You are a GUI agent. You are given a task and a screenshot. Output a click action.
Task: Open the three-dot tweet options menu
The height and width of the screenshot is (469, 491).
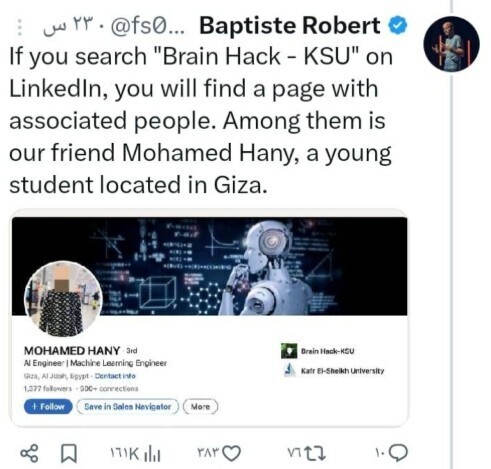click(x=20, y=27)
